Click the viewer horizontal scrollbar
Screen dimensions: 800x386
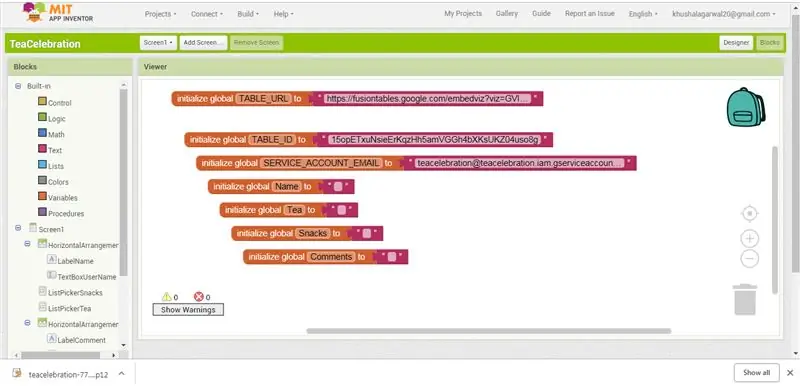488,331
